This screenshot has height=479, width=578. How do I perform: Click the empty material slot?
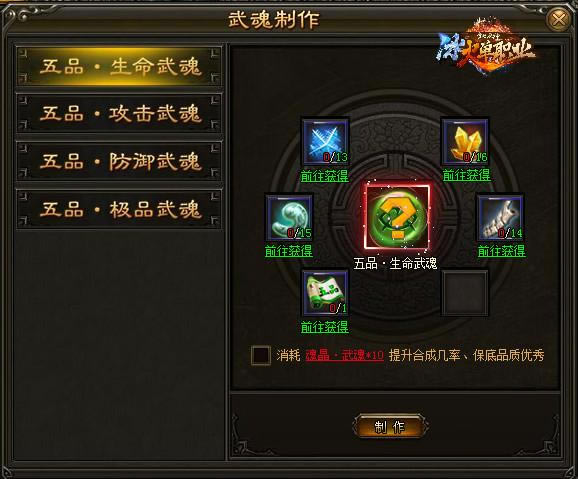coord(466,293)
